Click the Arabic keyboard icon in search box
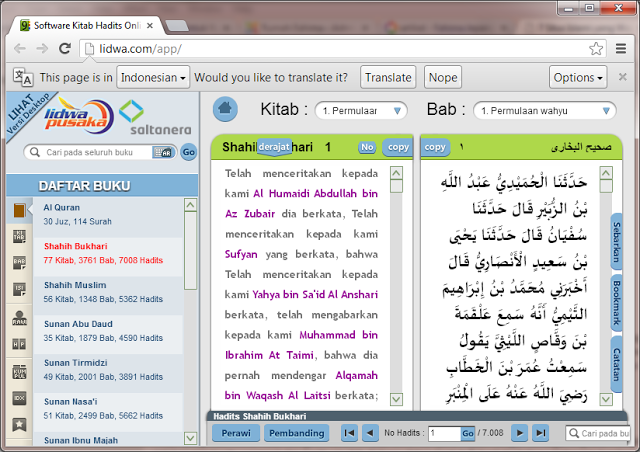The height and width of the screenshot is (452, 640). tap(162, 152)
